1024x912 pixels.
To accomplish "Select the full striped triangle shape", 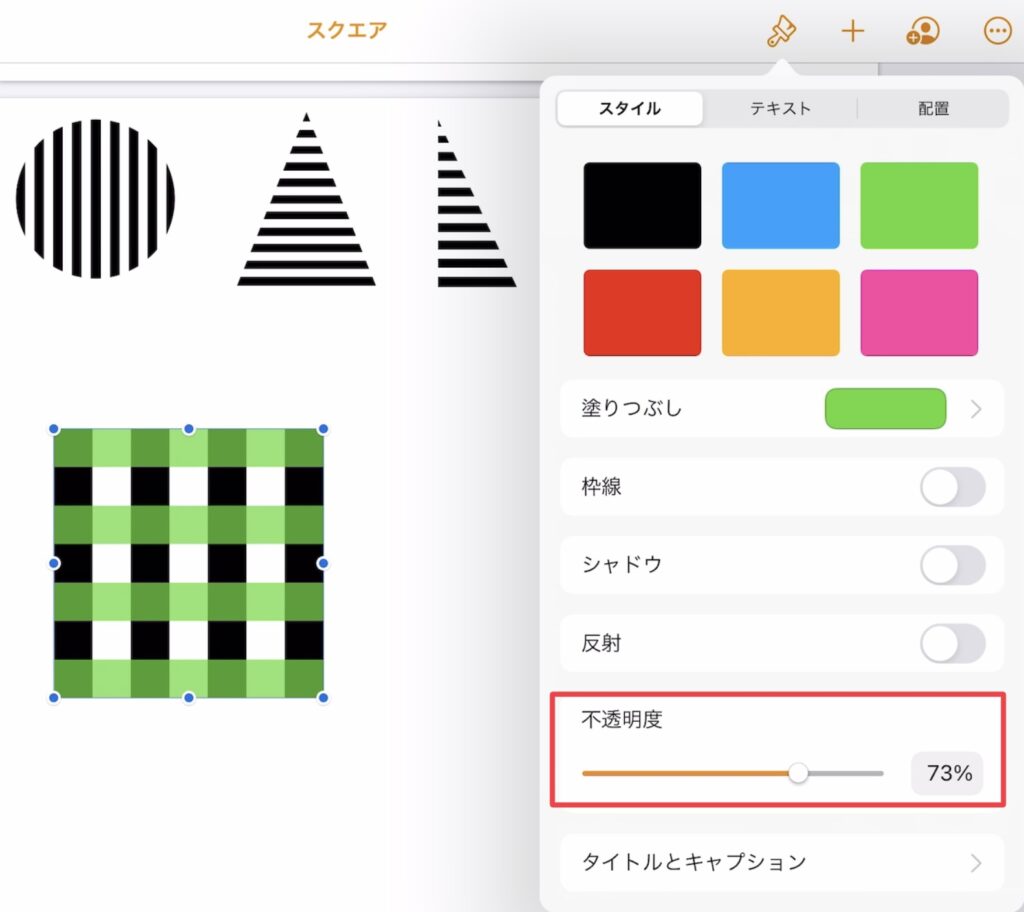I will (x=306, y=199).
